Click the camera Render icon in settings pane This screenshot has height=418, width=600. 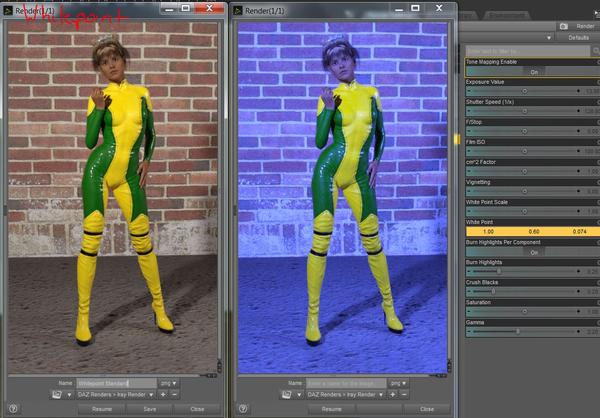563,26
